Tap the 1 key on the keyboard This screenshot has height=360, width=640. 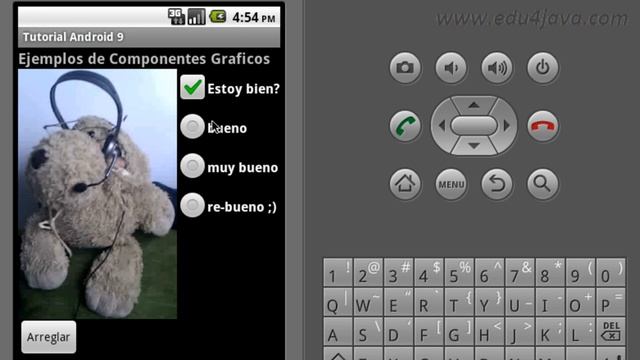[x=338, y=272]
